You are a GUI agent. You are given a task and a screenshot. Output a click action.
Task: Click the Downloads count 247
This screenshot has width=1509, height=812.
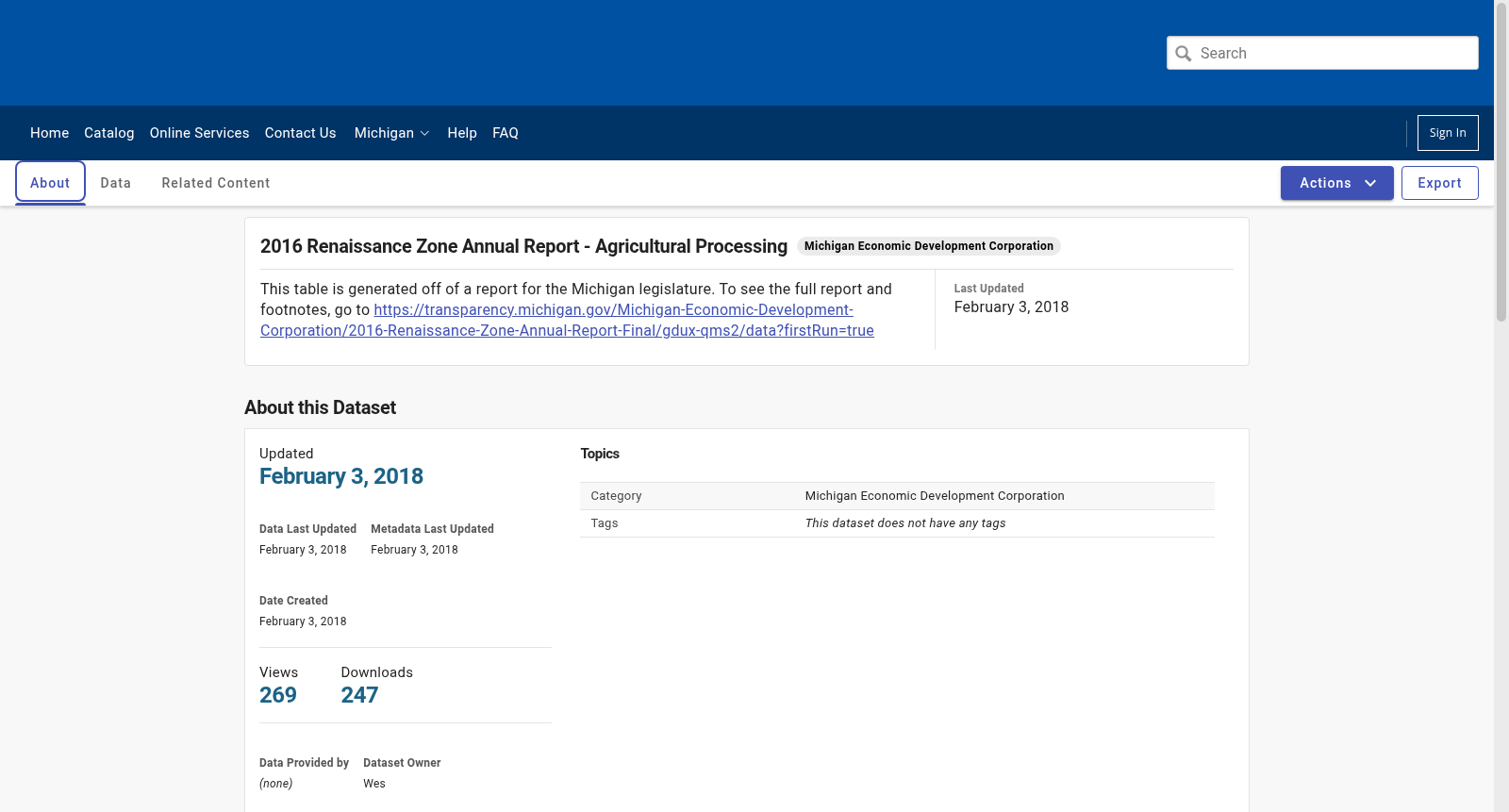pyautogui.click(x=359, y=695)
